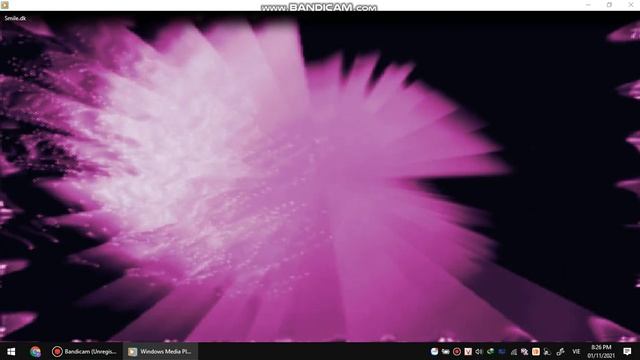Click the green tray application icon
This screenshot has height=360, width=640.
click(x=490, y=351)
